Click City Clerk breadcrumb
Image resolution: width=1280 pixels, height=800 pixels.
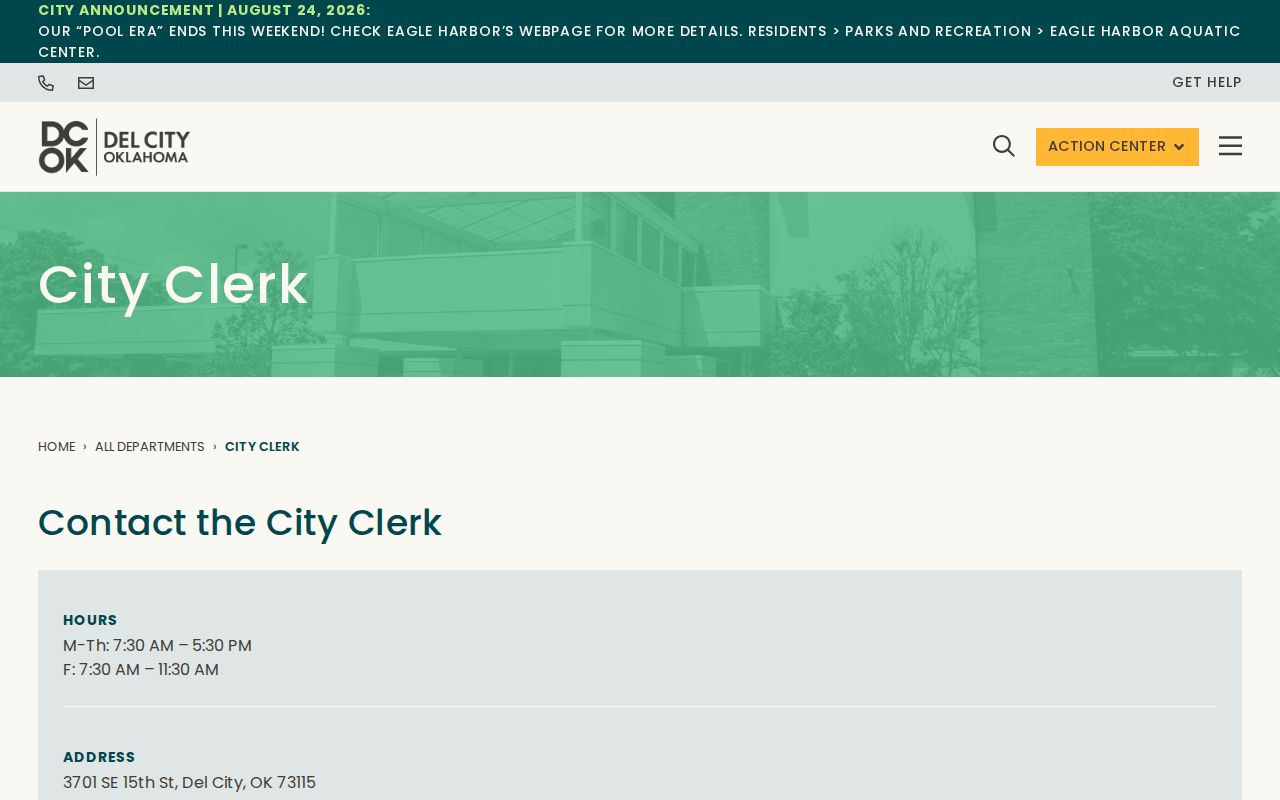262,447
